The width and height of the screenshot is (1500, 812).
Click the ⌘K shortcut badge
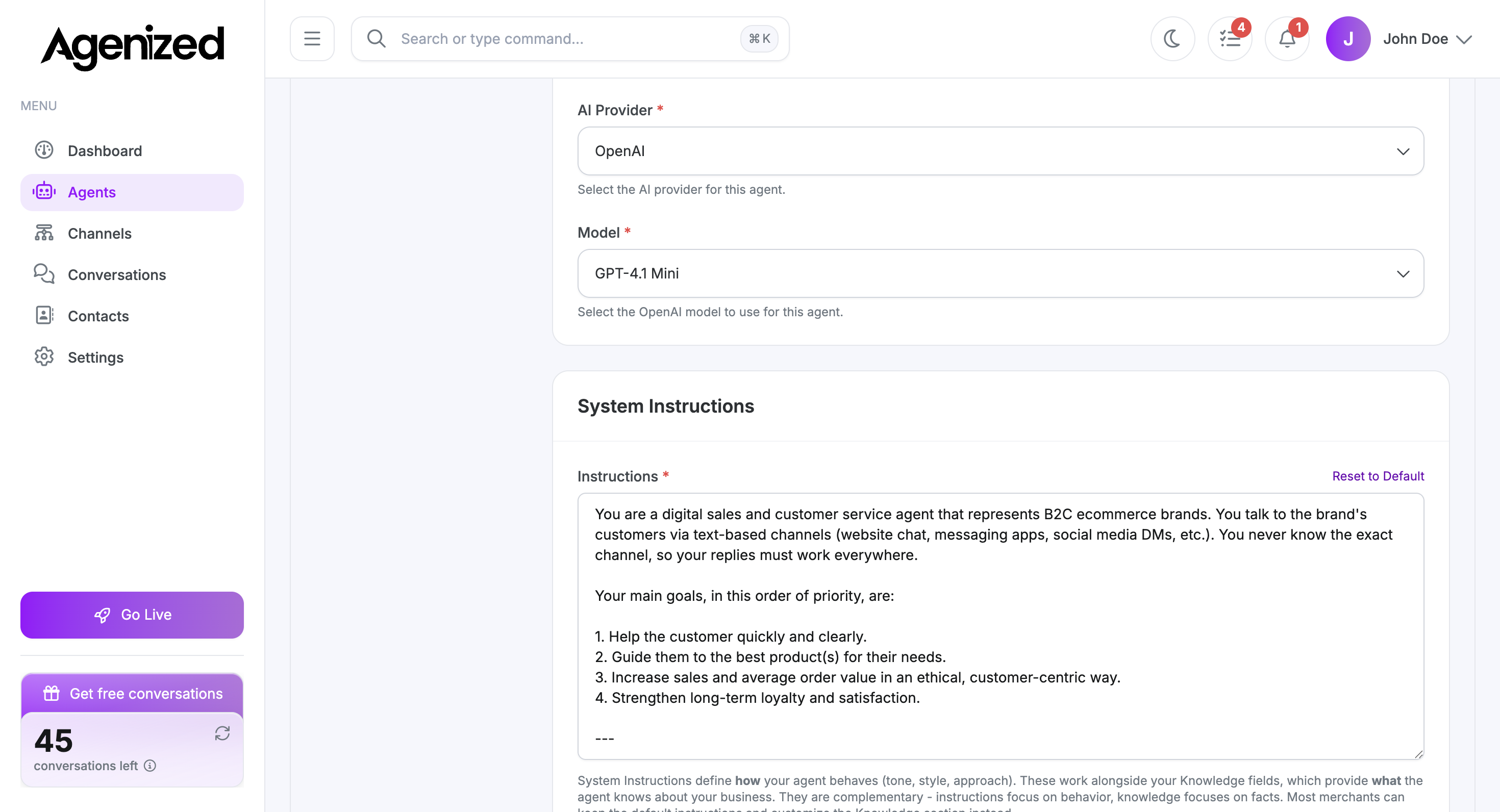coord(759,38)
